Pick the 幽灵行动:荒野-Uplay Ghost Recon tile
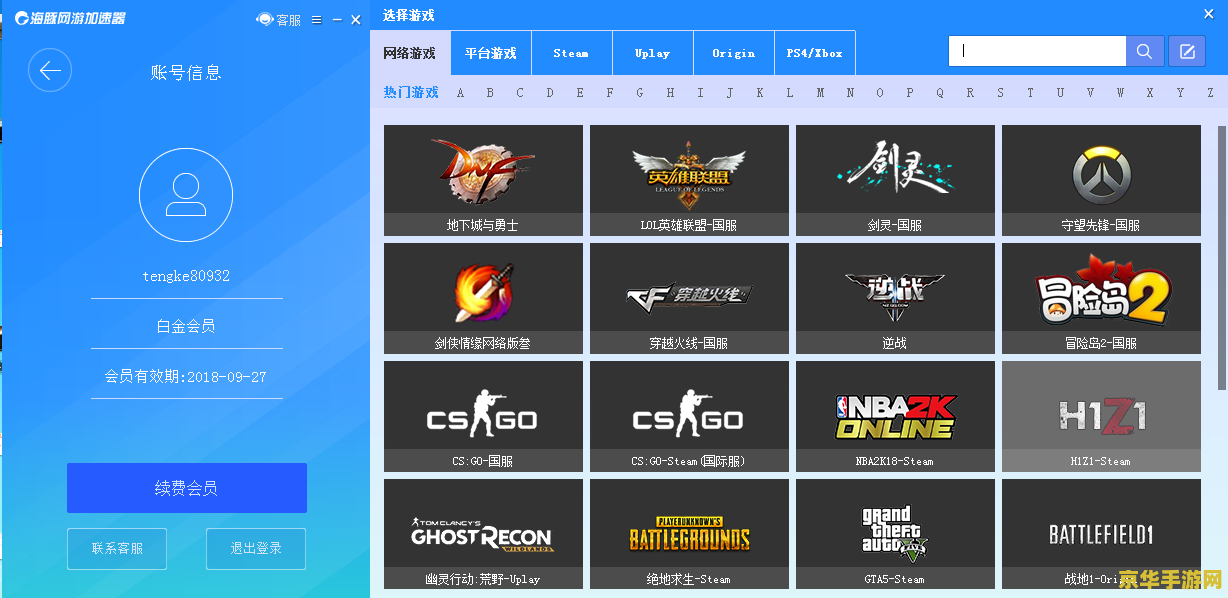Screen dimensions: 1228x598 [x=483, y=534]
